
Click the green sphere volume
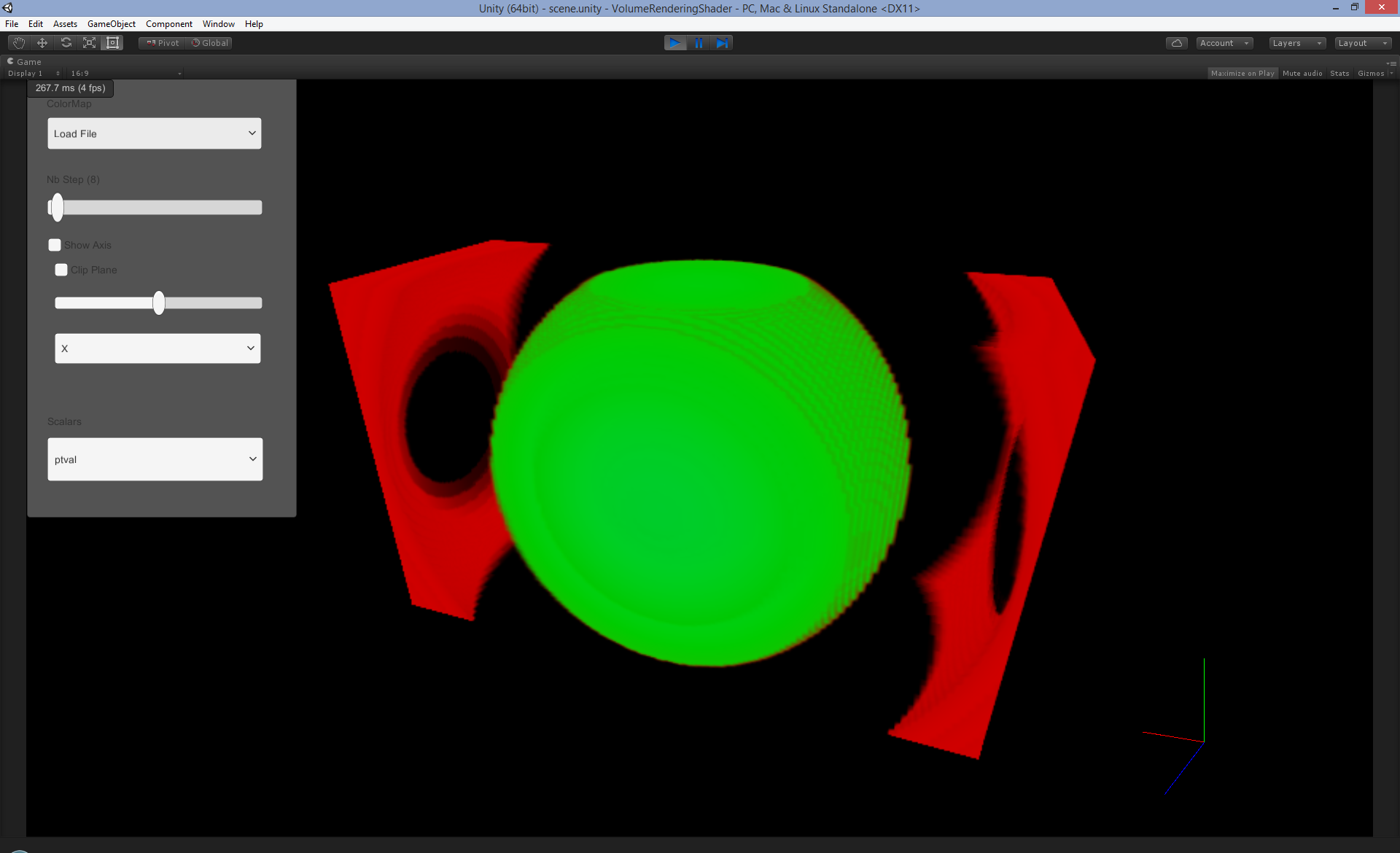700,463
